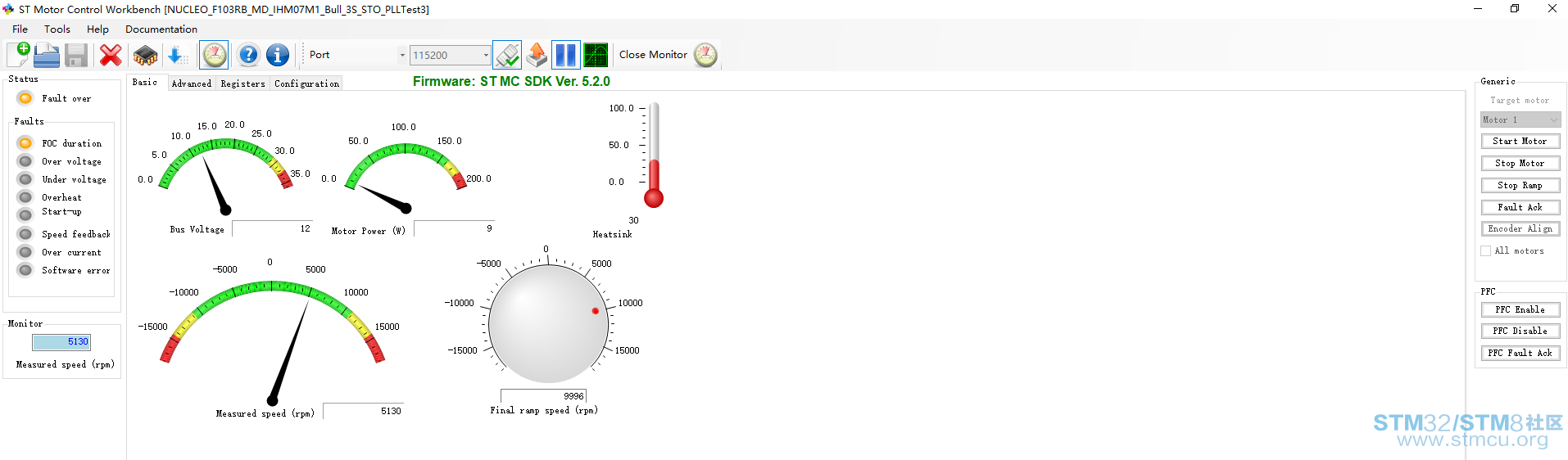Open the File menu

point(20,29)
